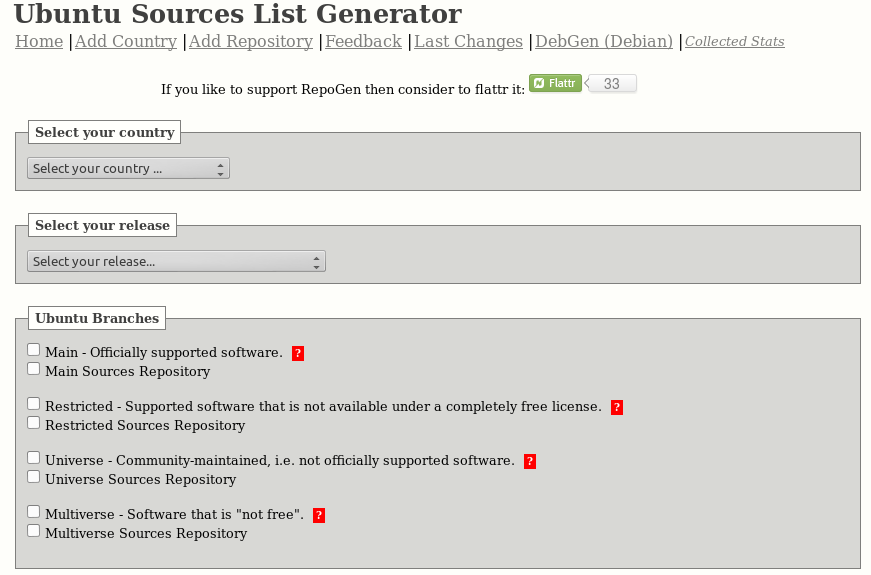The image size is (871, 575).
Task: Check the Restricted Sources Repository option
Action: pos(34,423)
